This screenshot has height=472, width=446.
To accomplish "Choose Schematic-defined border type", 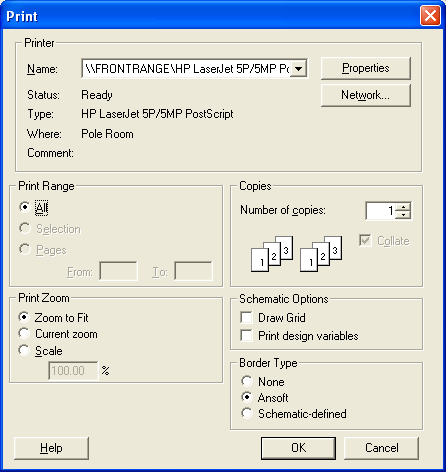I will (247, 413).
